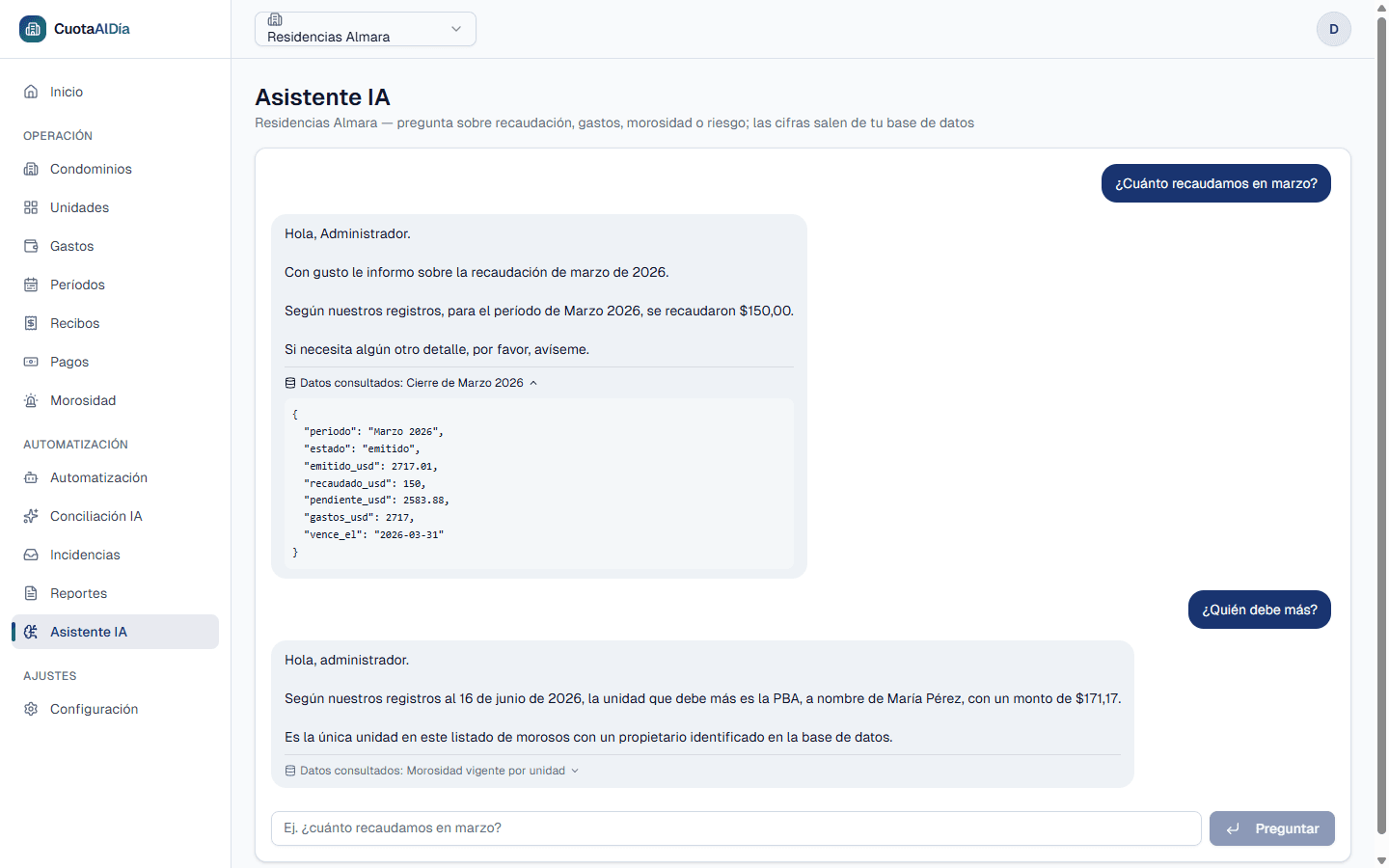Click the '¿Quién debe más?' message bubble
The height and width of the screenshot is (868, 1389).
point(1260,610)
